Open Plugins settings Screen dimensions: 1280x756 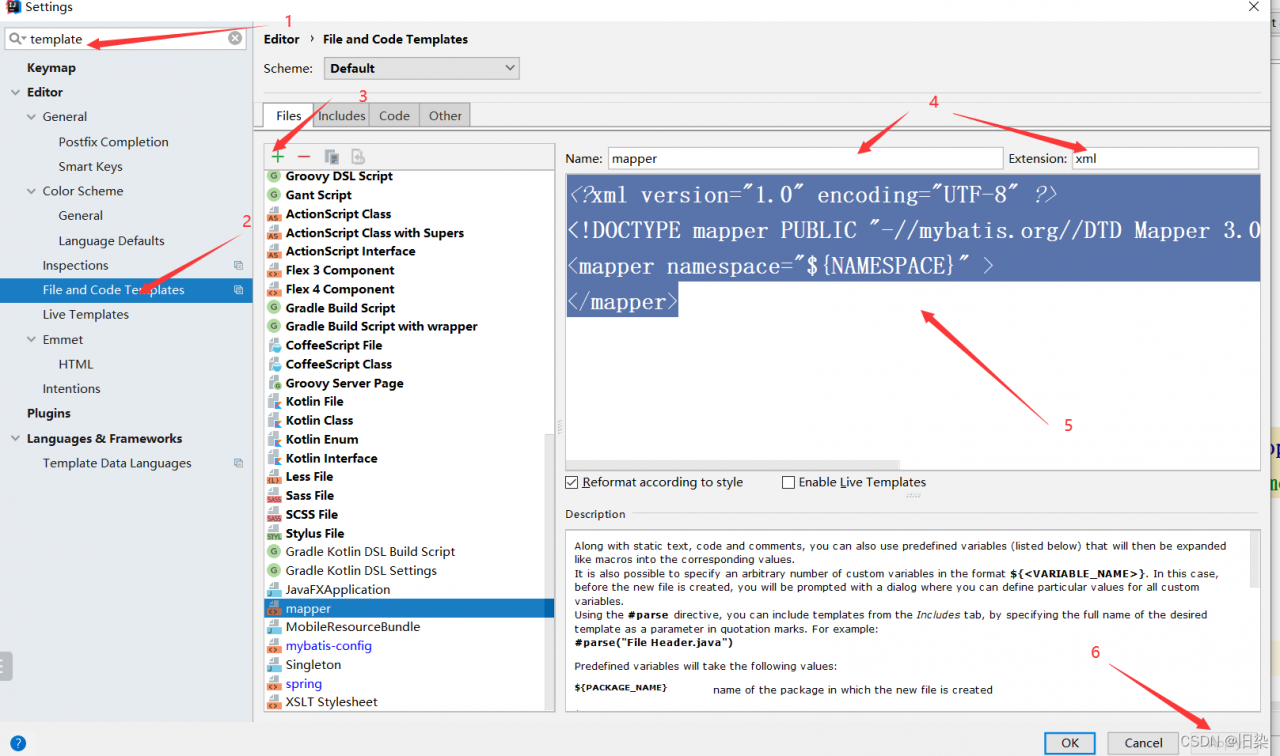pos(49,413)
